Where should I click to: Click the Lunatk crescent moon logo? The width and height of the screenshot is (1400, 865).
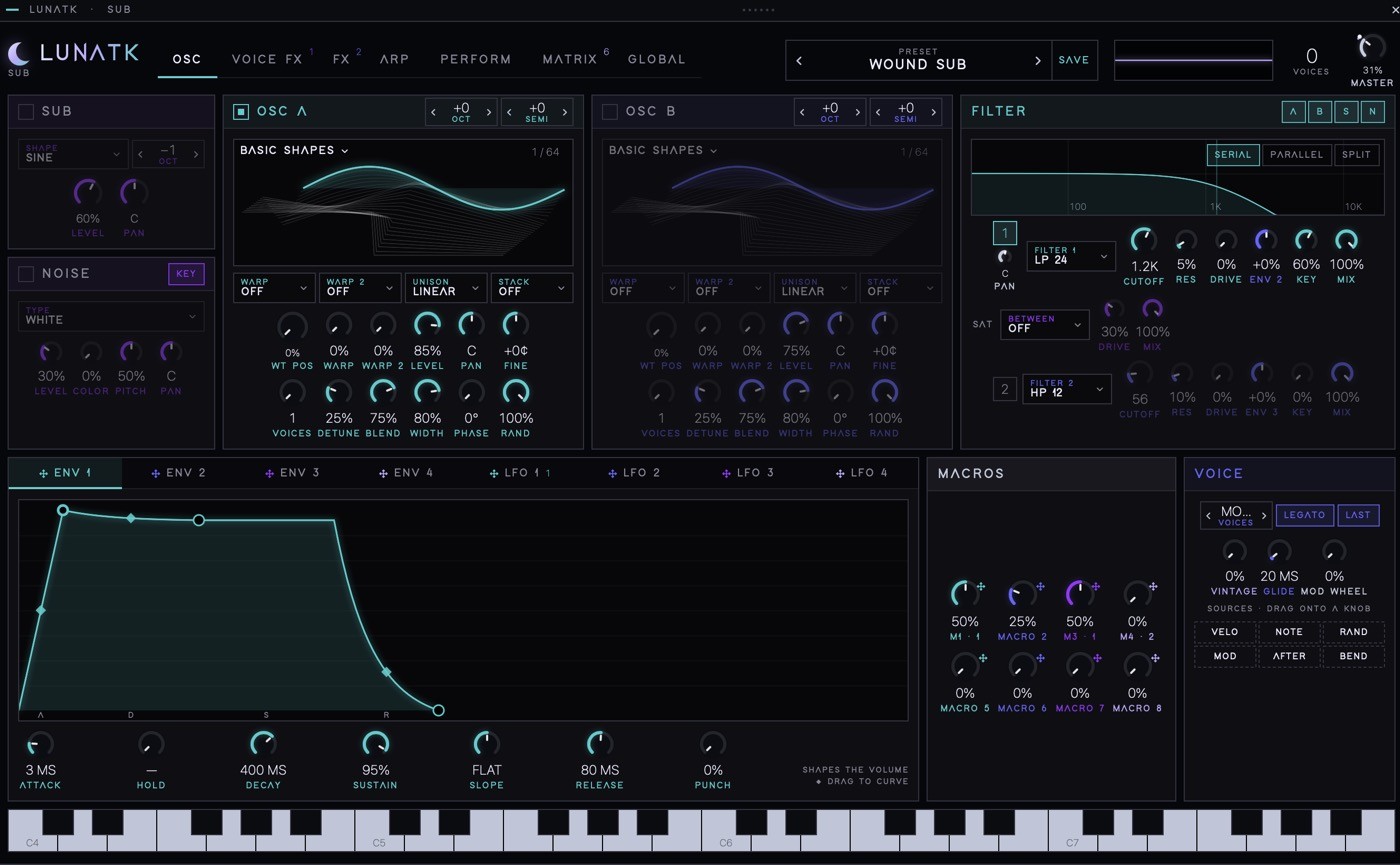[18, 54]
